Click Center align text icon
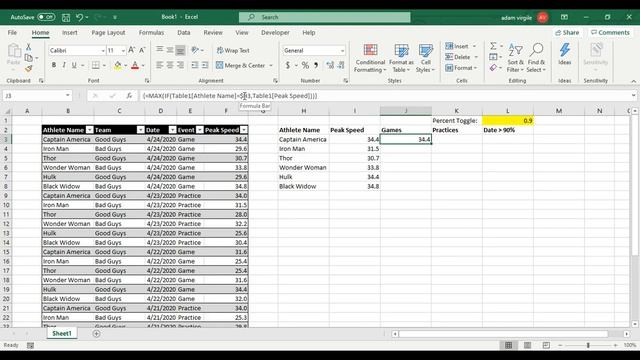Screen dimensions: 640x360 coord(170,65)
